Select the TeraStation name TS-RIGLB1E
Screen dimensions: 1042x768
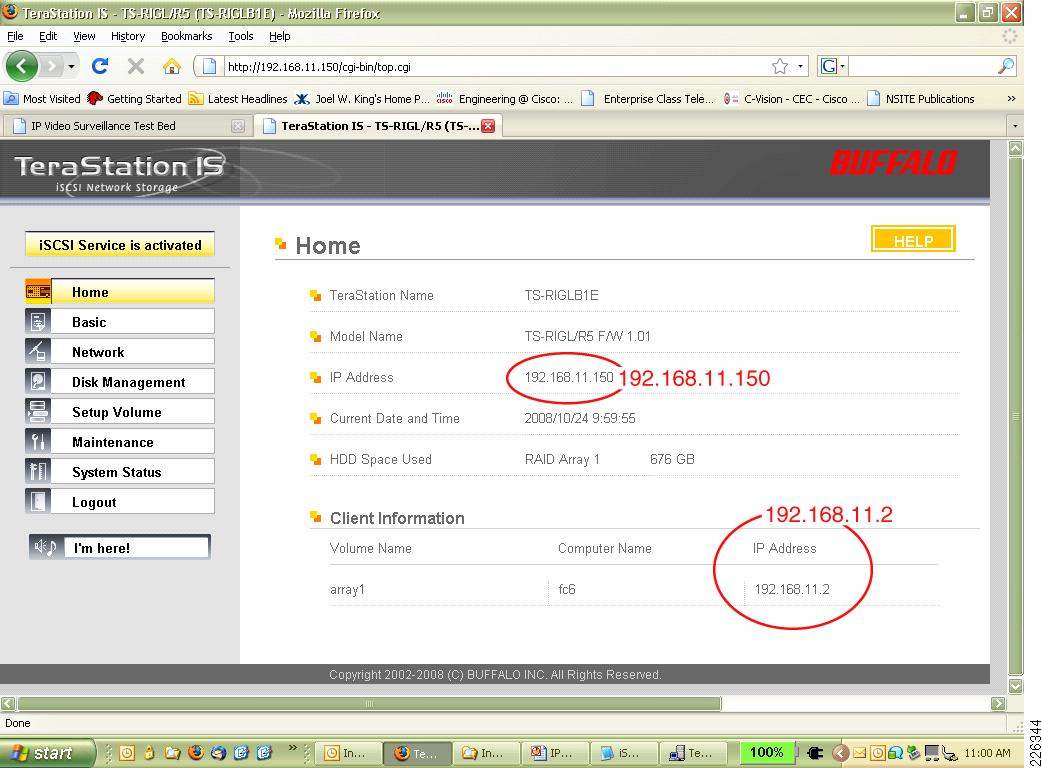click(562, 295)
